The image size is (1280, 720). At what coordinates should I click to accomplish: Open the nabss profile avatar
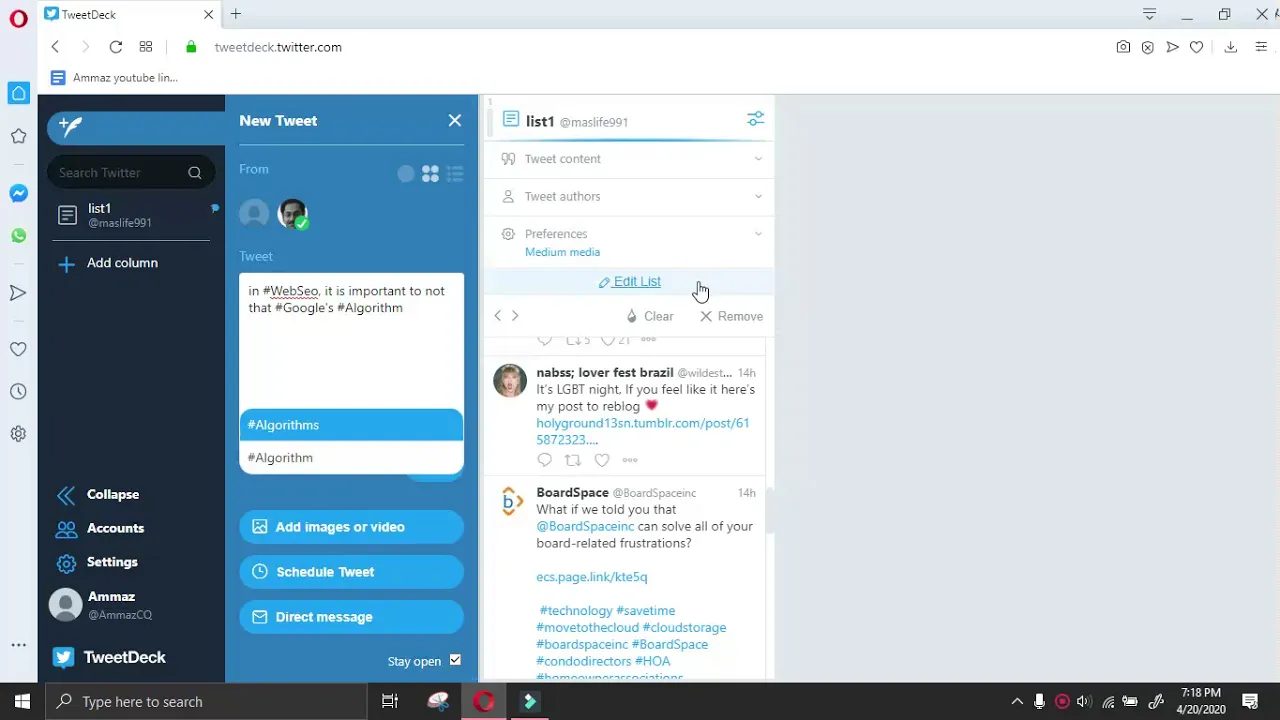510,381
